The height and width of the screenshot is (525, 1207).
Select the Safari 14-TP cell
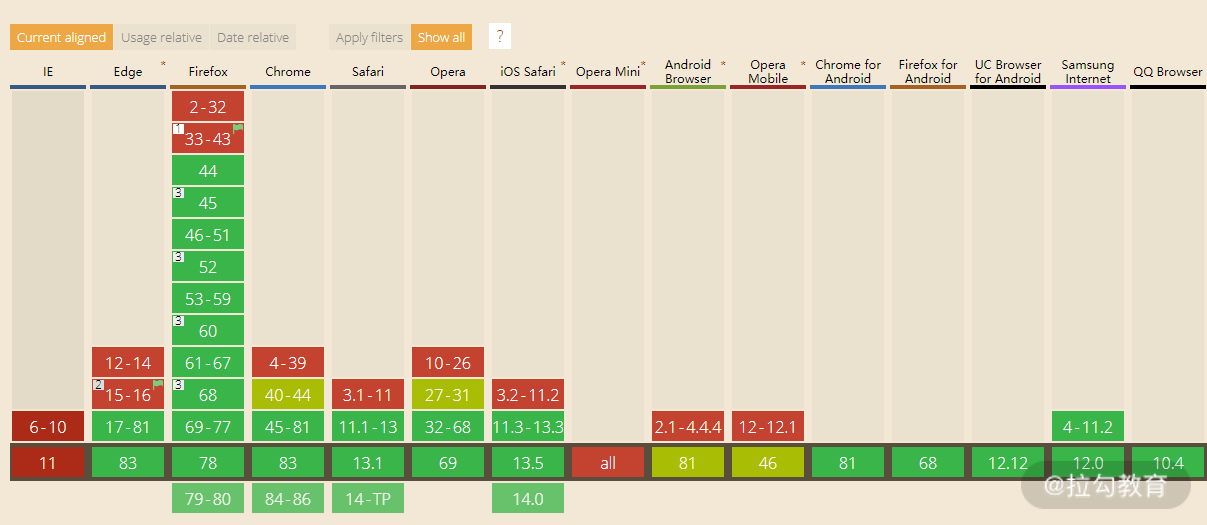coord(368,499)
